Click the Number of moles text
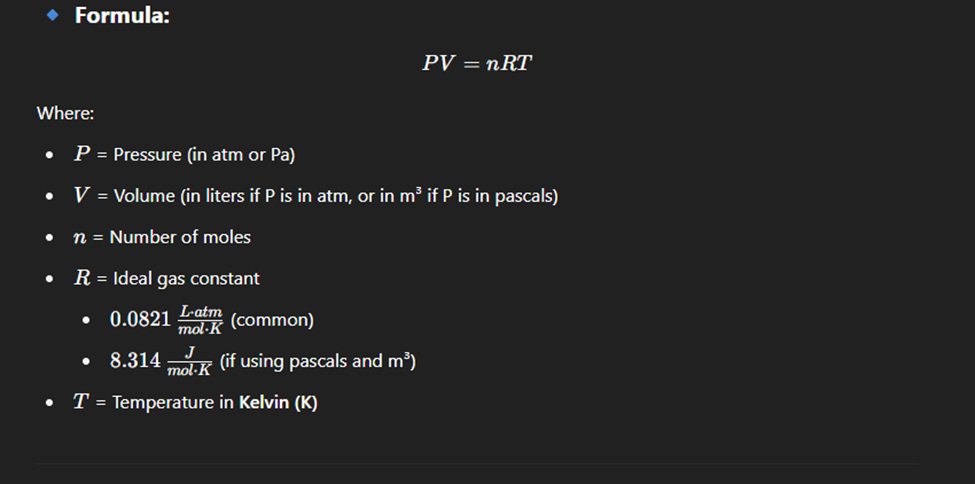Screen dimensions: 975x484 pyautogui.click(x=180, y=237)
